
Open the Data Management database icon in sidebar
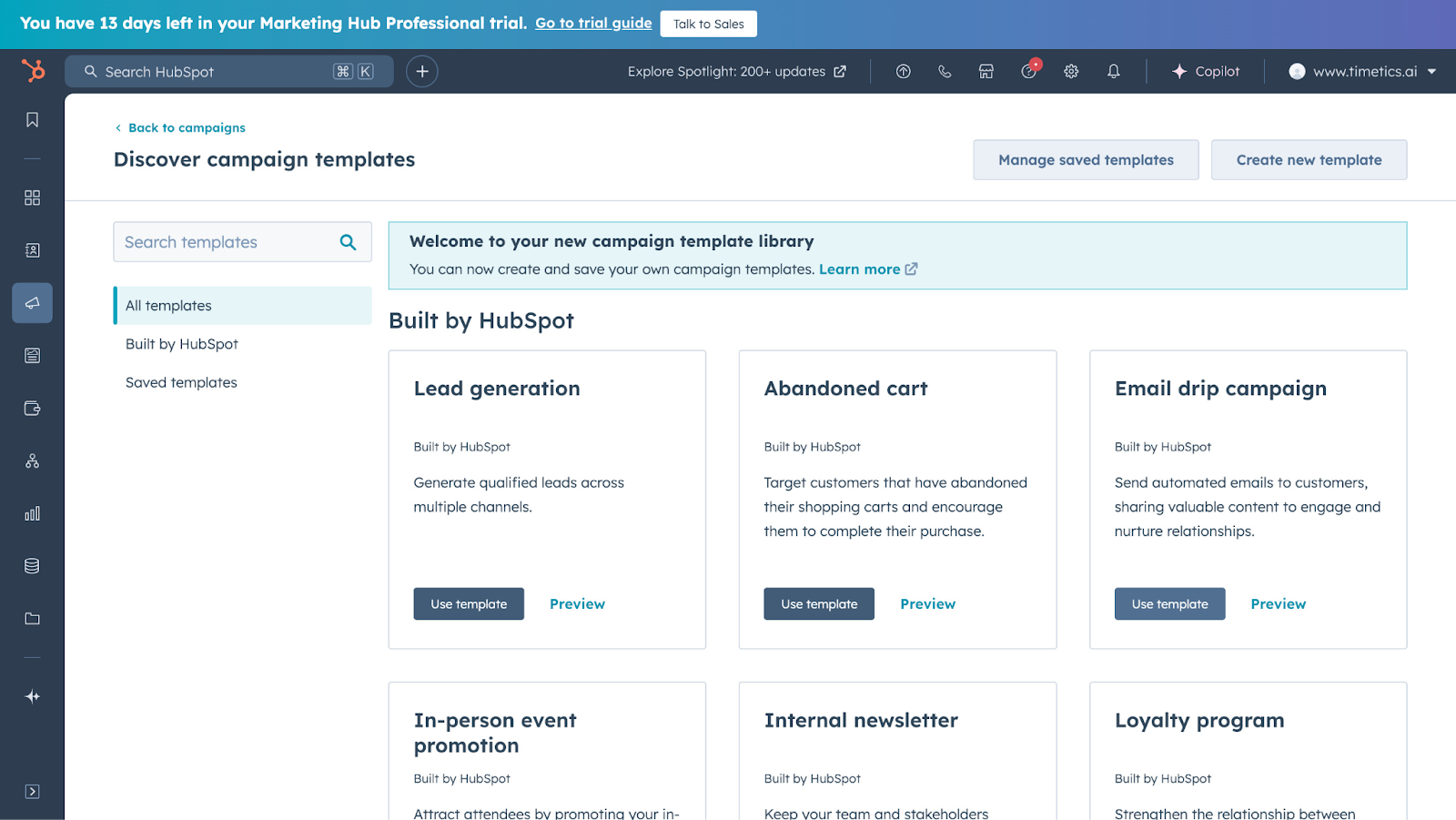[32, 565]
